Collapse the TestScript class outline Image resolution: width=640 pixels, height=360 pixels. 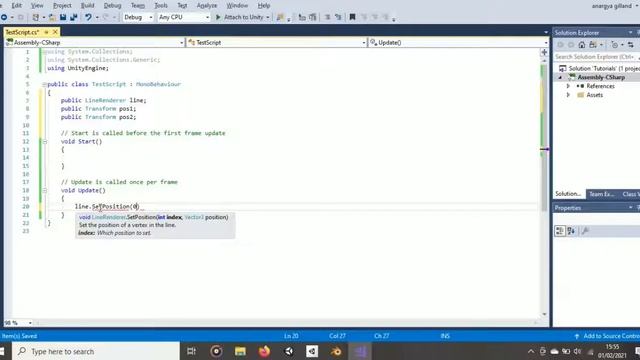(x=44, y=84)
